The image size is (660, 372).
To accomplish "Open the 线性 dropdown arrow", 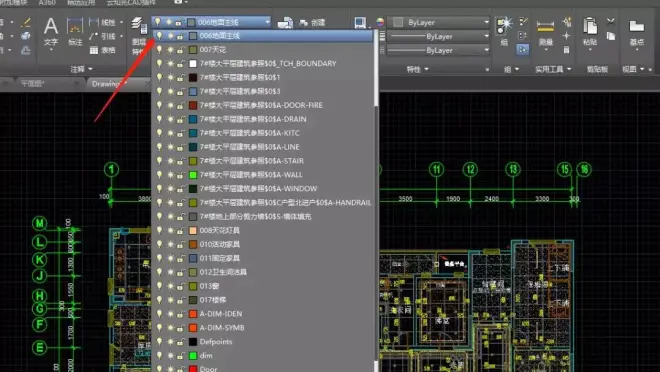I will click(122, 22).
